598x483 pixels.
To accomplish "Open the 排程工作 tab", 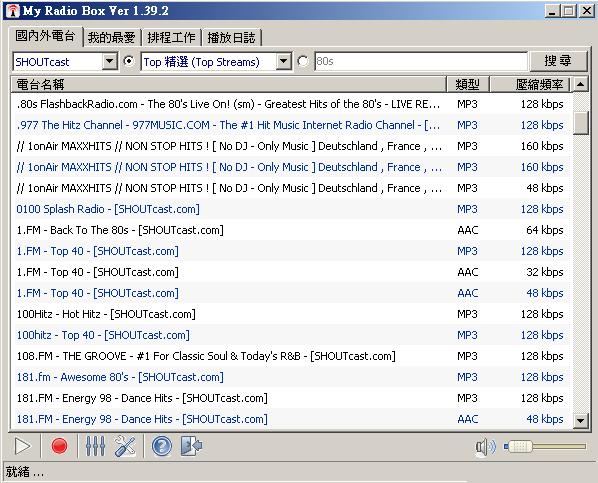I will pyautogui.click(x=171, y=37).
